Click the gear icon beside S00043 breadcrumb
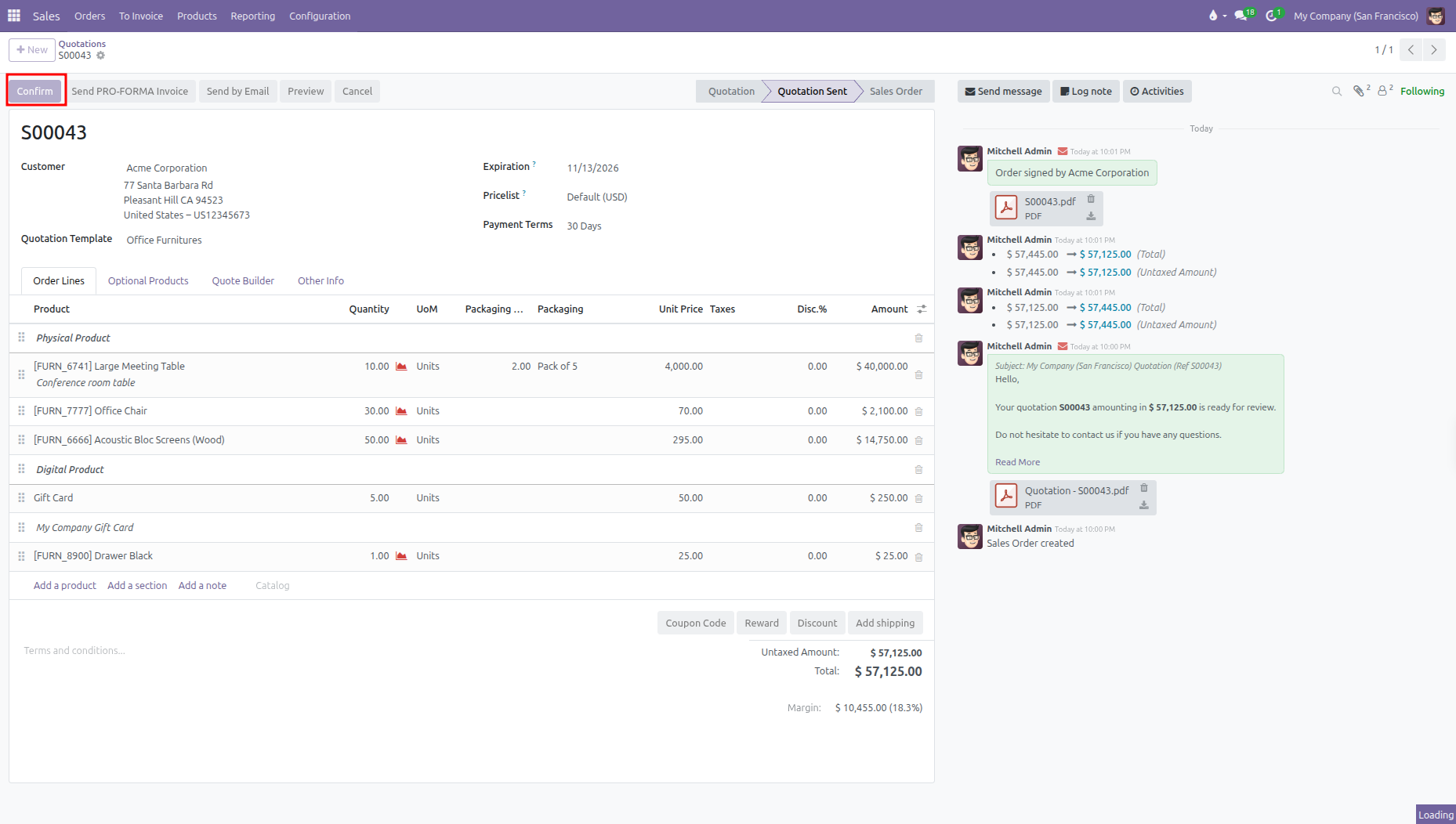This screenshot has height=824, width=1456. click(100, 56)
